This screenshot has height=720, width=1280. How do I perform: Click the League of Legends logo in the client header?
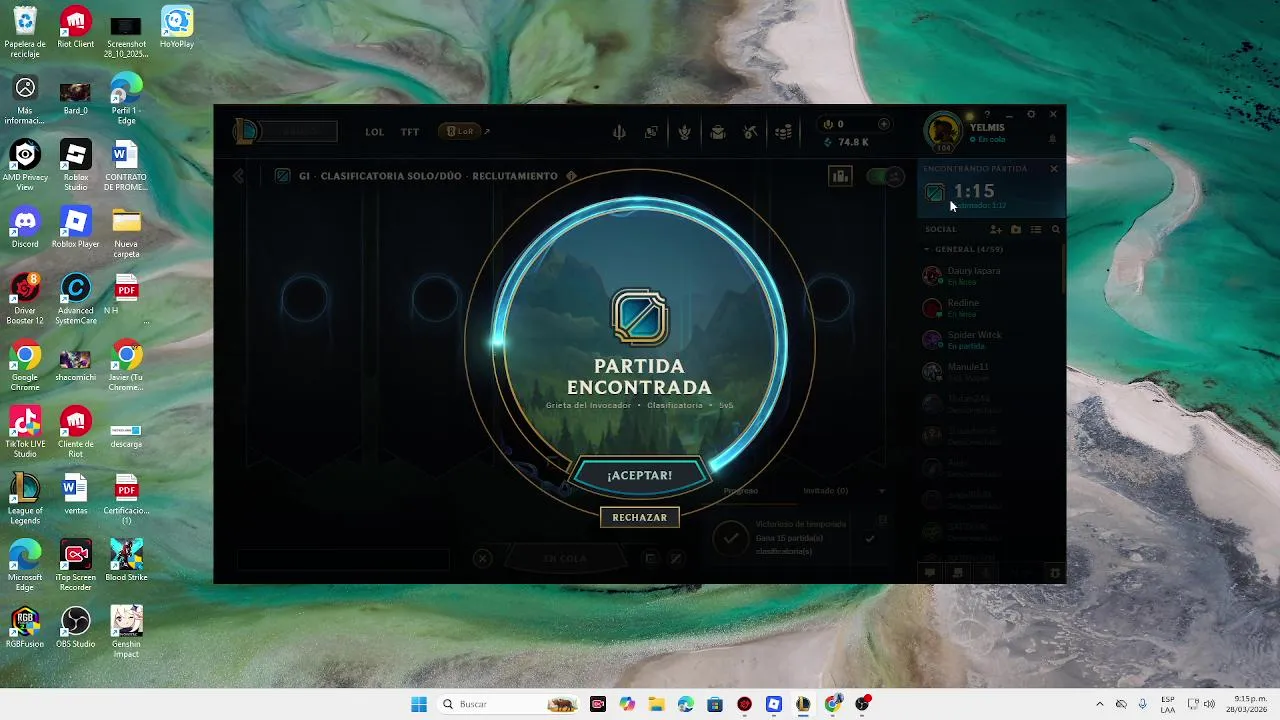click(246, 131)
